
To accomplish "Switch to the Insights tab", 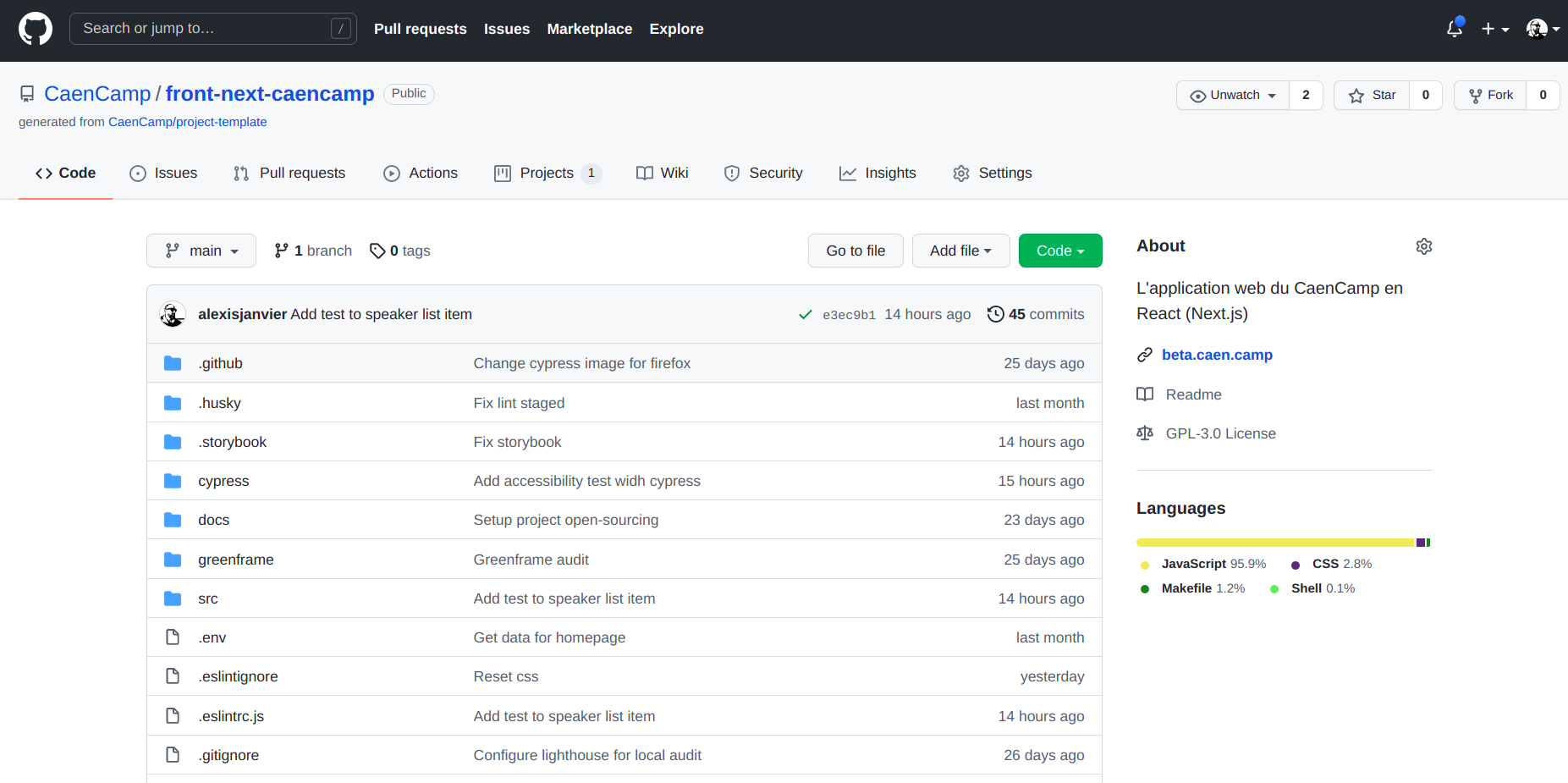I will coord(878,174).
